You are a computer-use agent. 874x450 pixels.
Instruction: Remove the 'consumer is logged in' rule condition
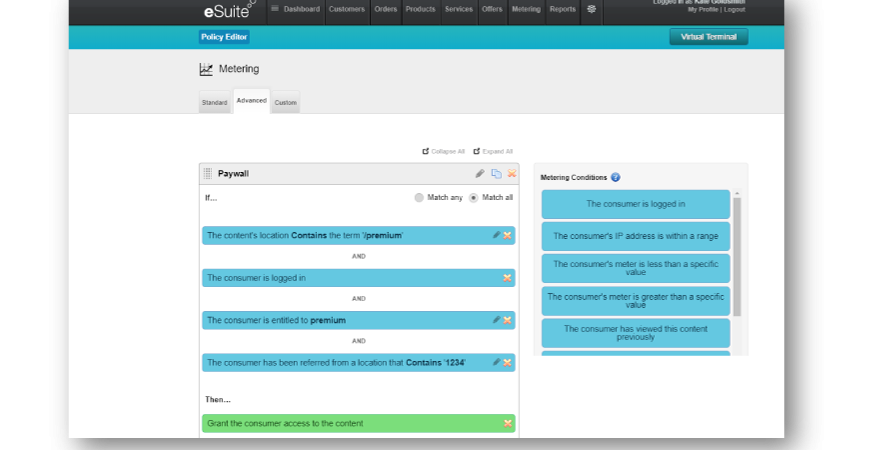(x=507, y=278)
